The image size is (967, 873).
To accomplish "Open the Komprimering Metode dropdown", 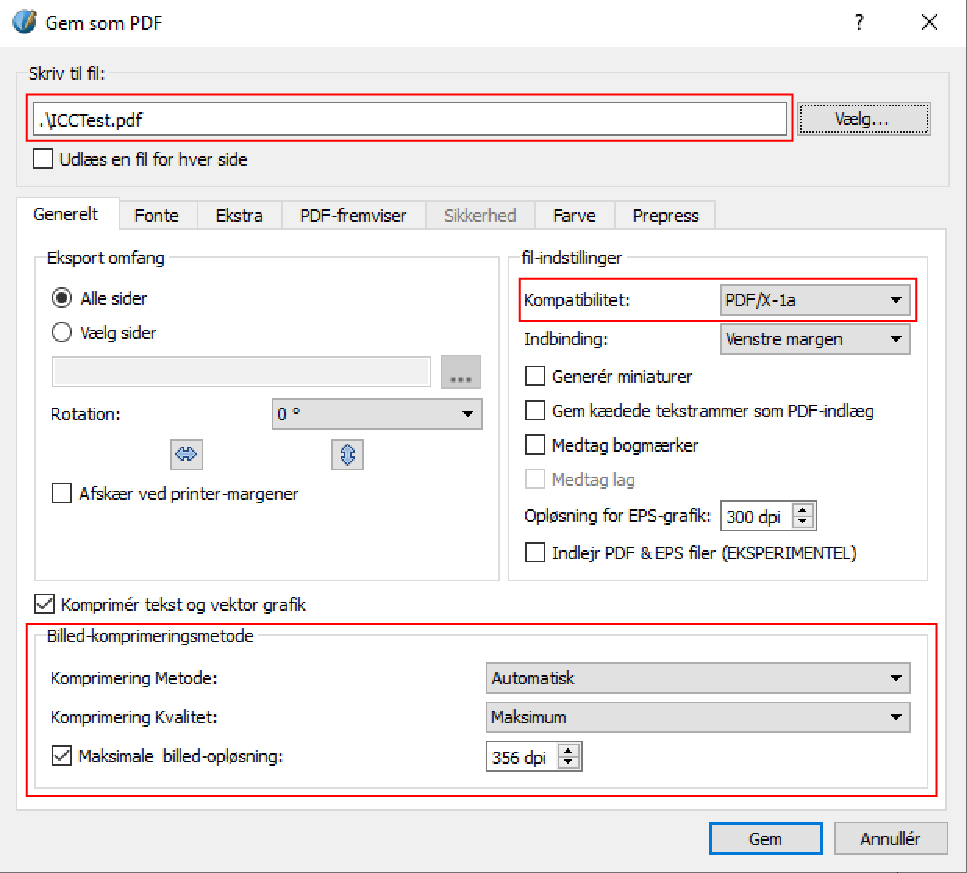I will click(697, 678).
